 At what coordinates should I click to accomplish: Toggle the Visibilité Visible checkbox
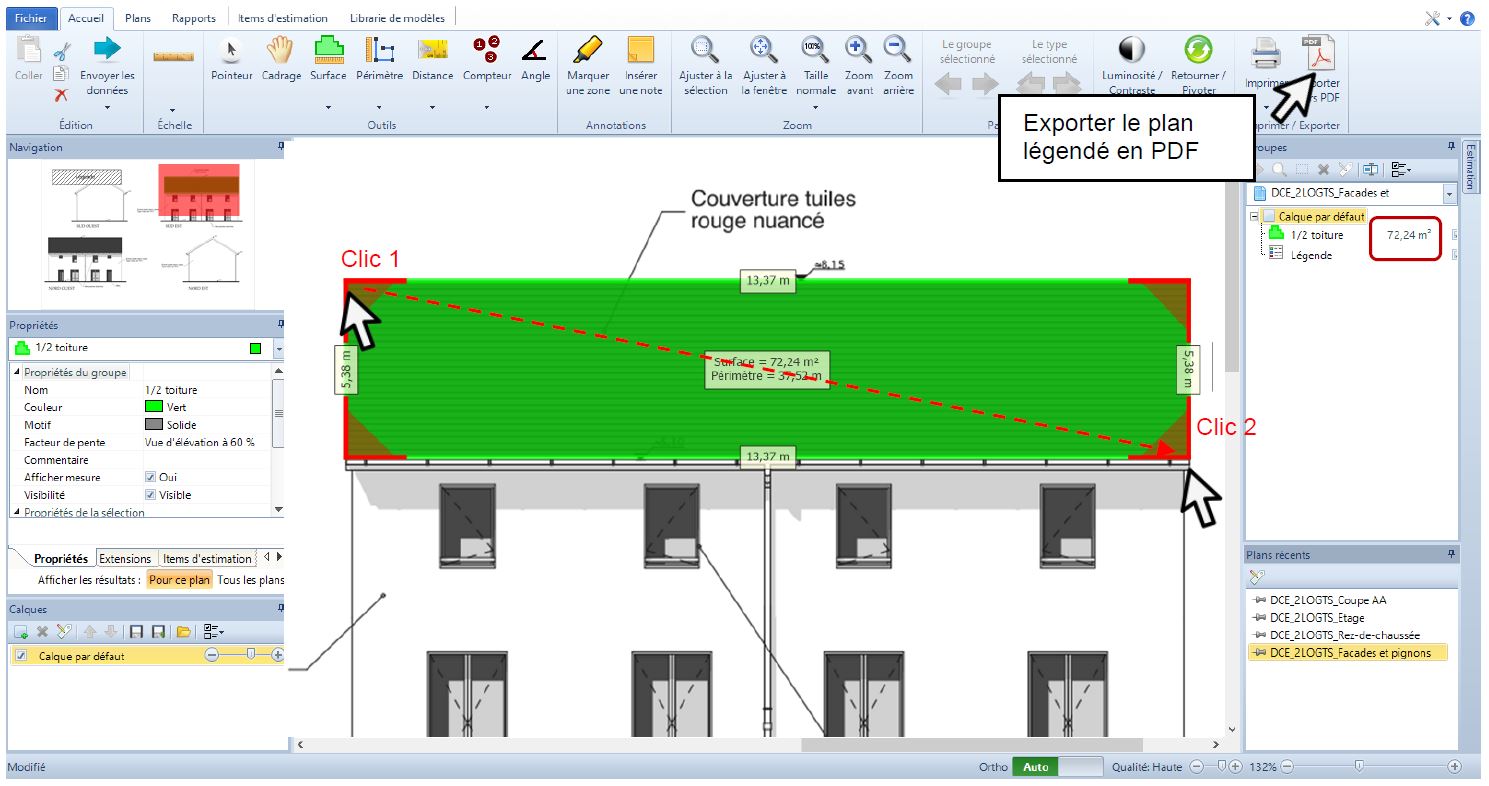pos(151,495)
